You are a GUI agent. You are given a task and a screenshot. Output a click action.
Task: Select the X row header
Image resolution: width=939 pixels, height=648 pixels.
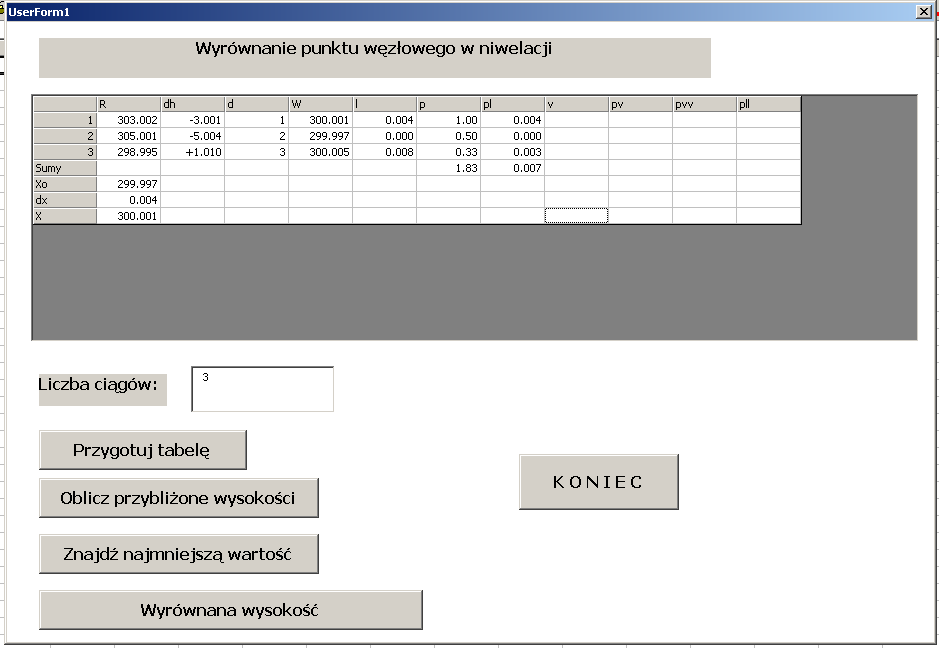click(x=65, y=216)
